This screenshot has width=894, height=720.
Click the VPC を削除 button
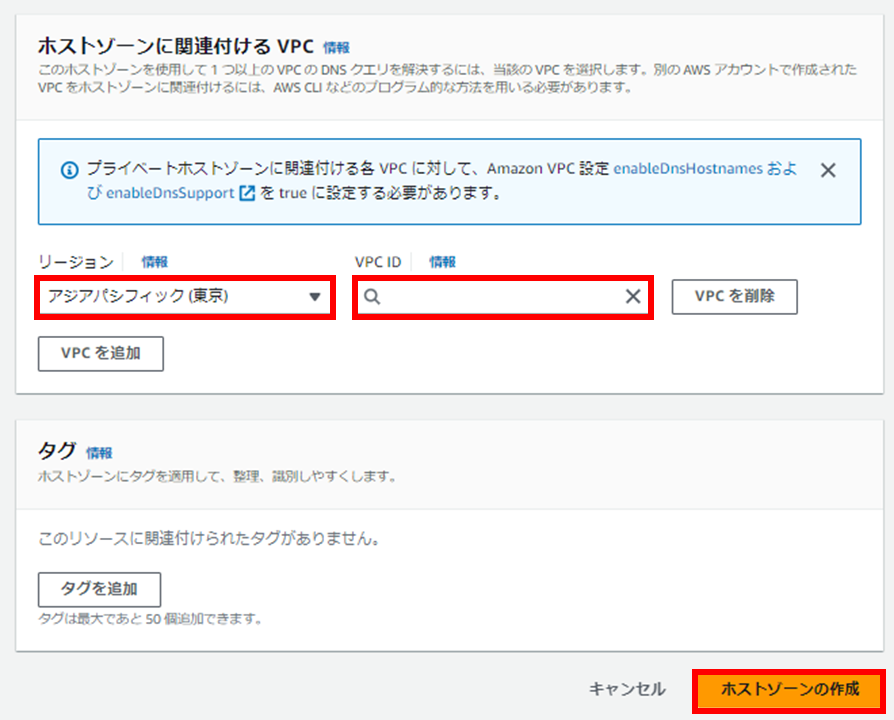click(x=734, y=296)
